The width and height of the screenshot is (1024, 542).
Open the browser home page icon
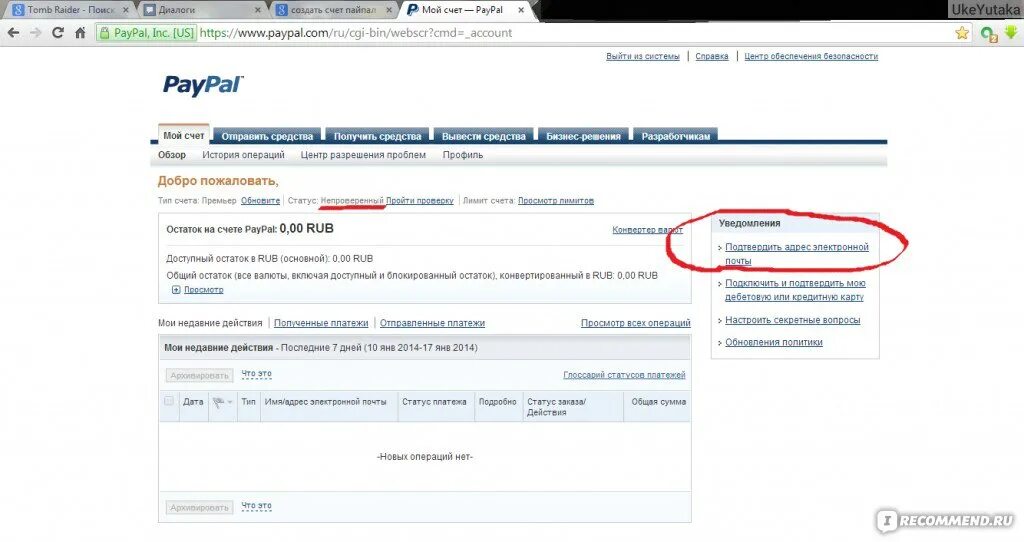[80, 33]
